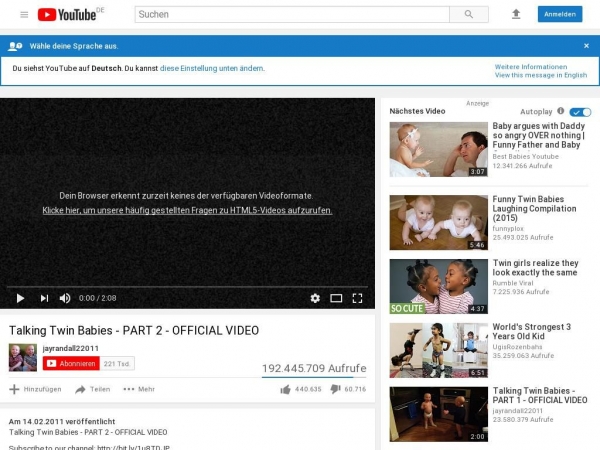This screenshot has width=600, height=450.
Task: Open 'Talking Twin Babies - PART 1' title
Action: pyautogui.click(x=540, y=396)
